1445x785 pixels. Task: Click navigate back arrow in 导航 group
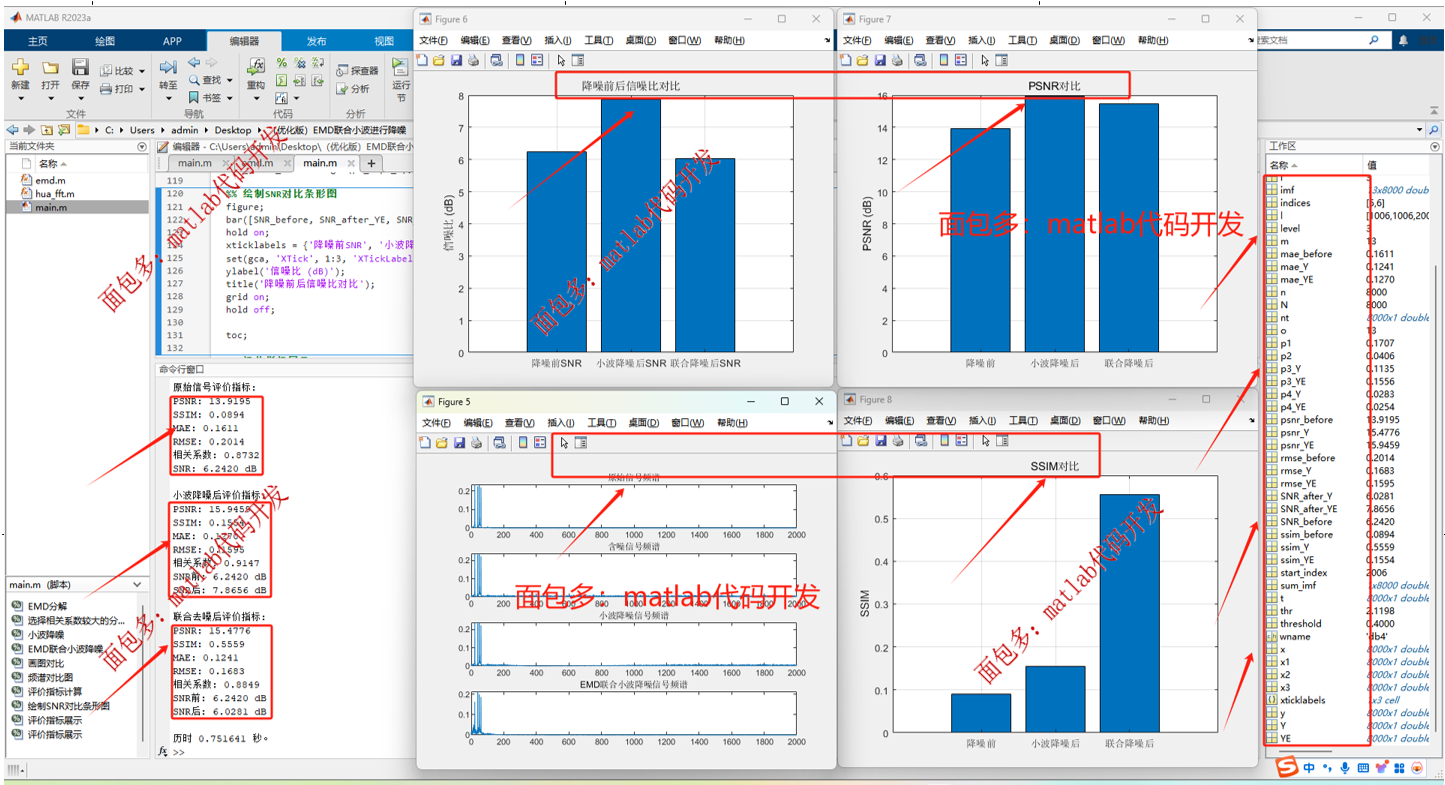[194, 62]
